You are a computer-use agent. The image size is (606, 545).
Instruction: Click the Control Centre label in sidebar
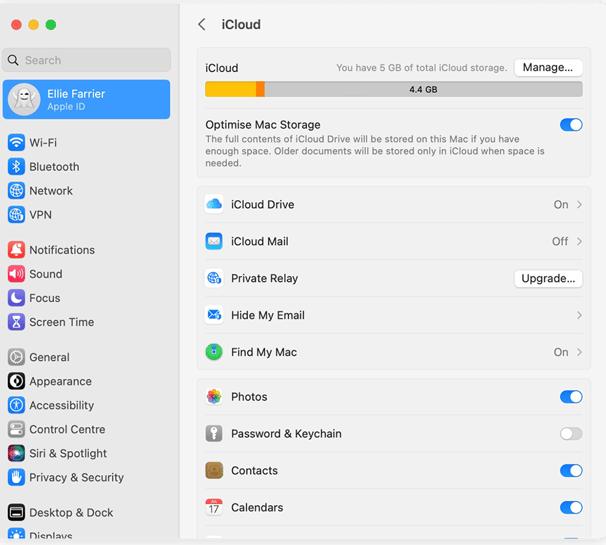point(67,429)
